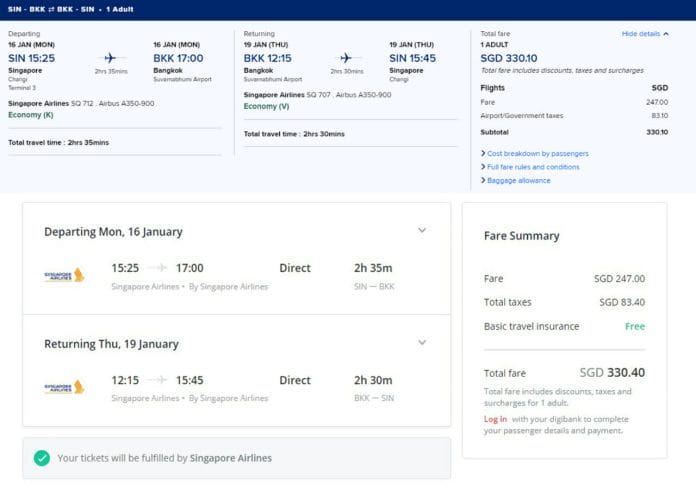Click the SIN 15:45 return arrival time
This screenshot has height=483, width=696.
pos(412,58)
